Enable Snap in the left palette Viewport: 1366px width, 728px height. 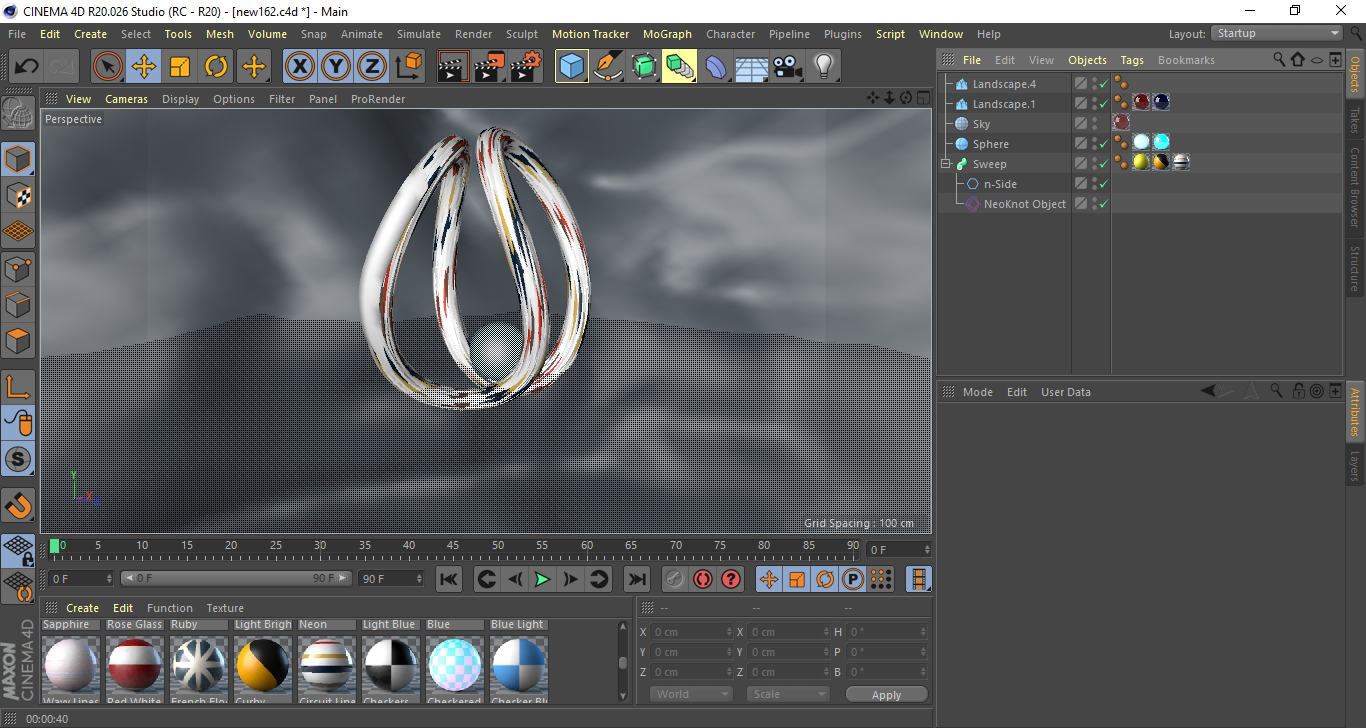(x=18, y=505)
